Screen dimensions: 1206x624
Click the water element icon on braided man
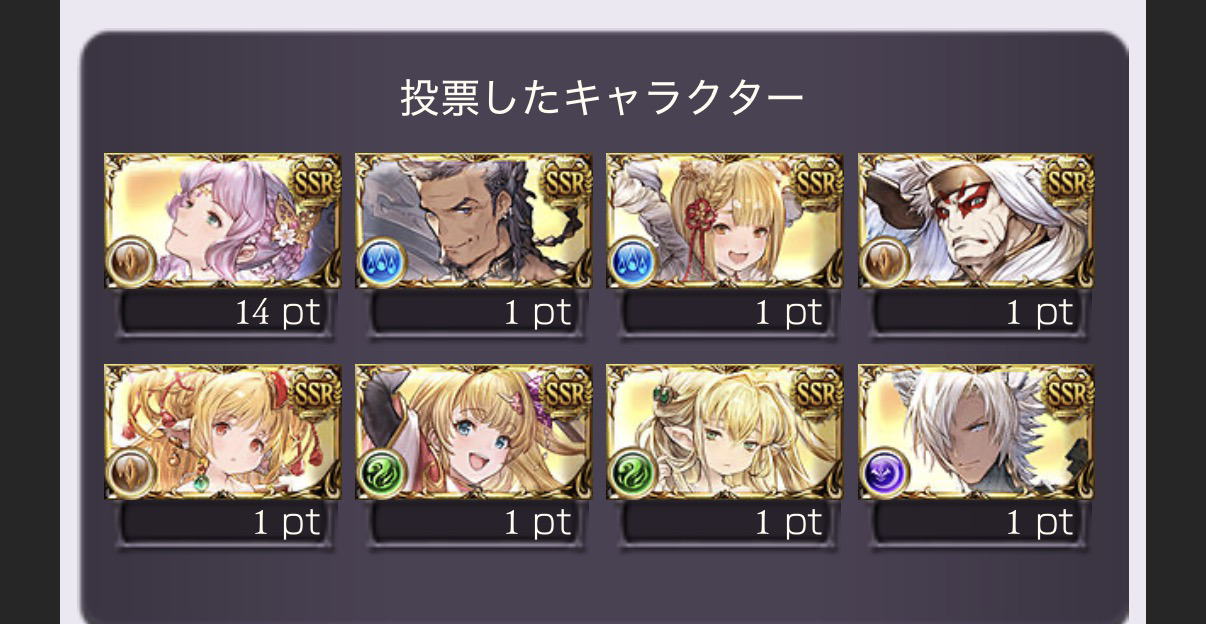381,262
